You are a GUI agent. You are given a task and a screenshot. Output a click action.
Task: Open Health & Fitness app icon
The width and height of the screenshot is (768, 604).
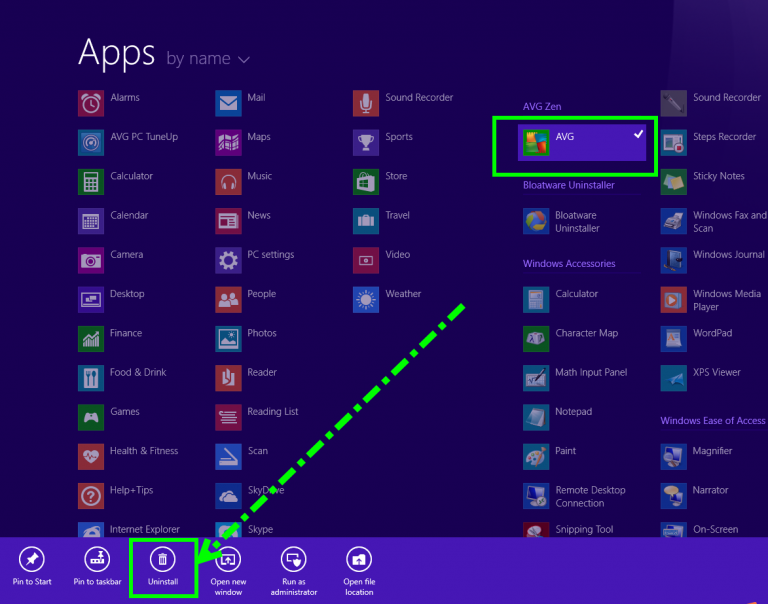(x=91, y=456)
